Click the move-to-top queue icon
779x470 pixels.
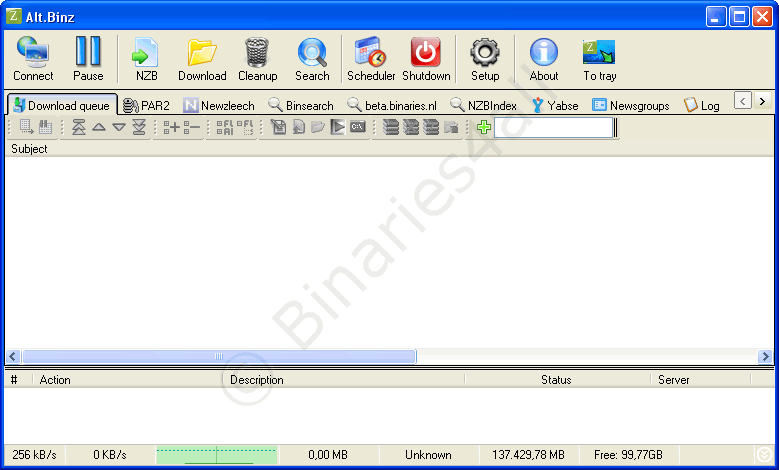(x=78, y=127)
